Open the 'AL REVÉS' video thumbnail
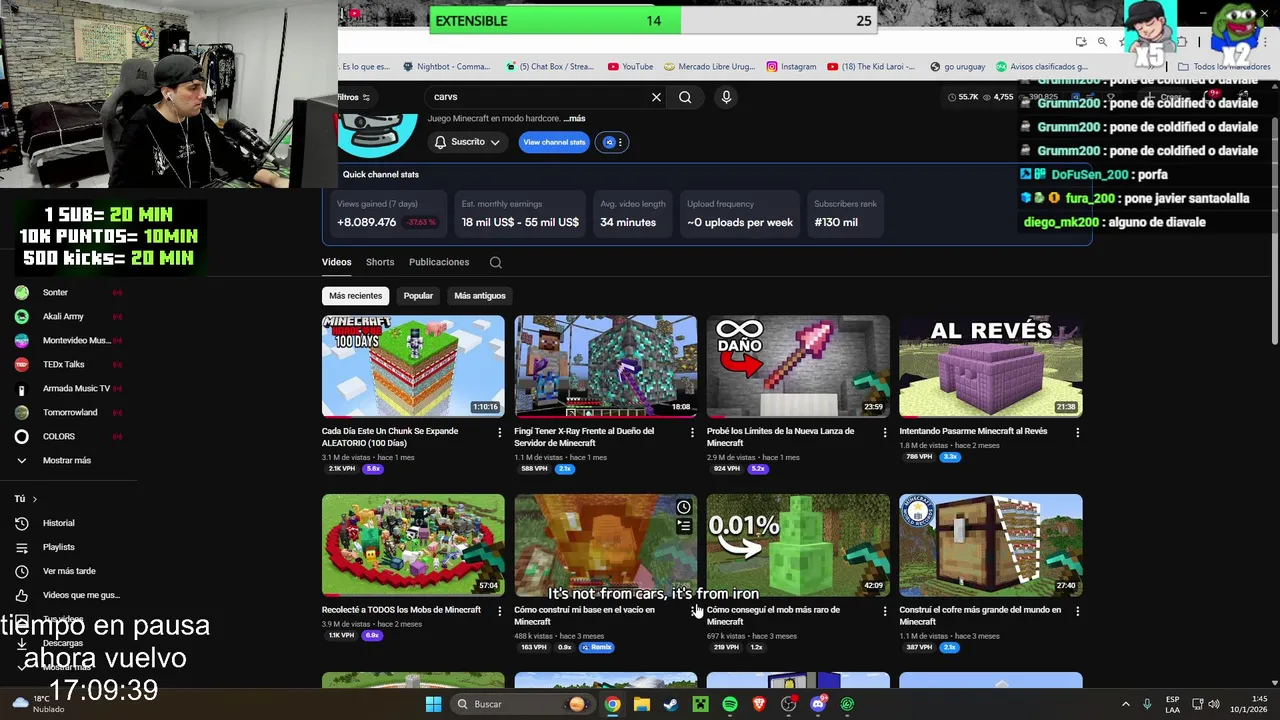Viewport: 1280px width, 720px height. click(x=990, y=366)
